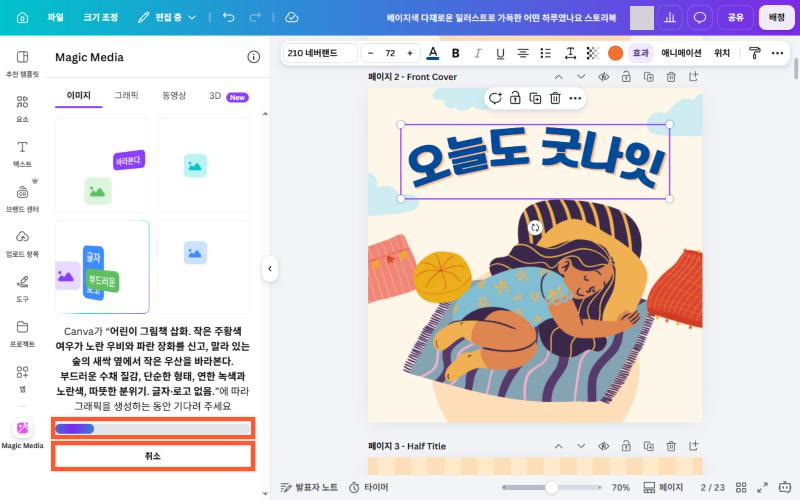This screenshot has height=500, width=800.
Task: Open the 텍스트 text panel
Action: [22, 154]
